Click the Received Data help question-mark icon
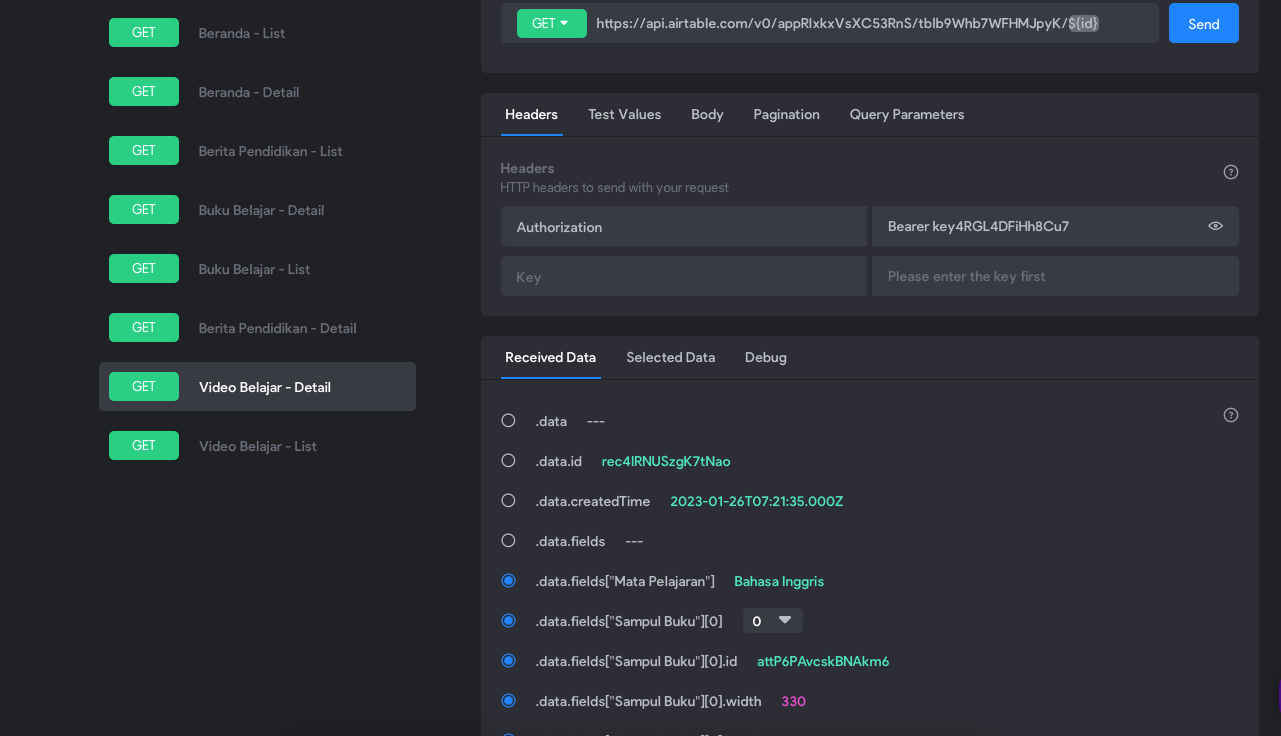1281x736 pixels. point(1231,415)
